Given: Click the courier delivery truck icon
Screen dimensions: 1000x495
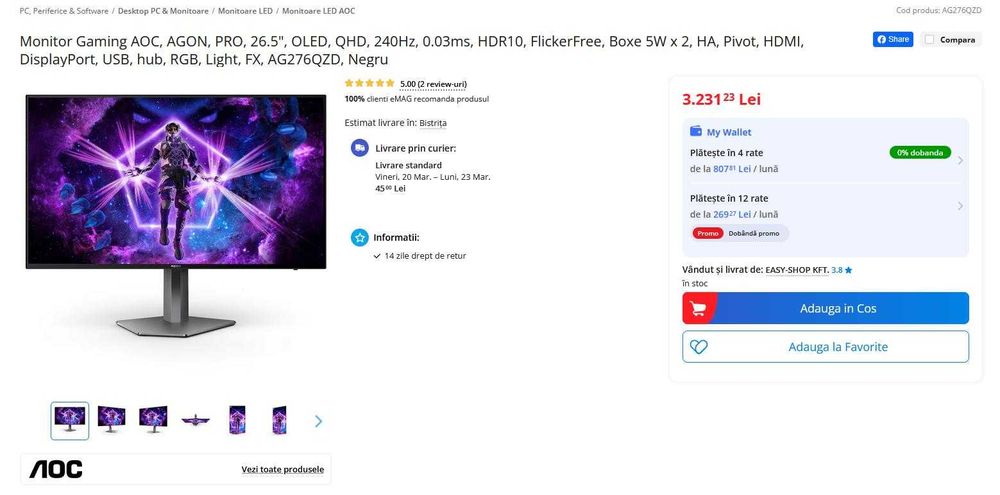Looking at the screenshot, I should pos(360,148).
